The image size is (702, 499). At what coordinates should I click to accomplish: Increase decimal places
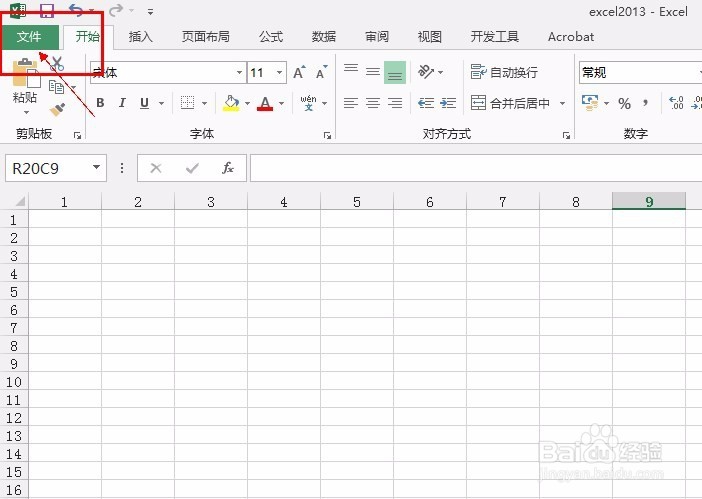click(x=676, y=103)
